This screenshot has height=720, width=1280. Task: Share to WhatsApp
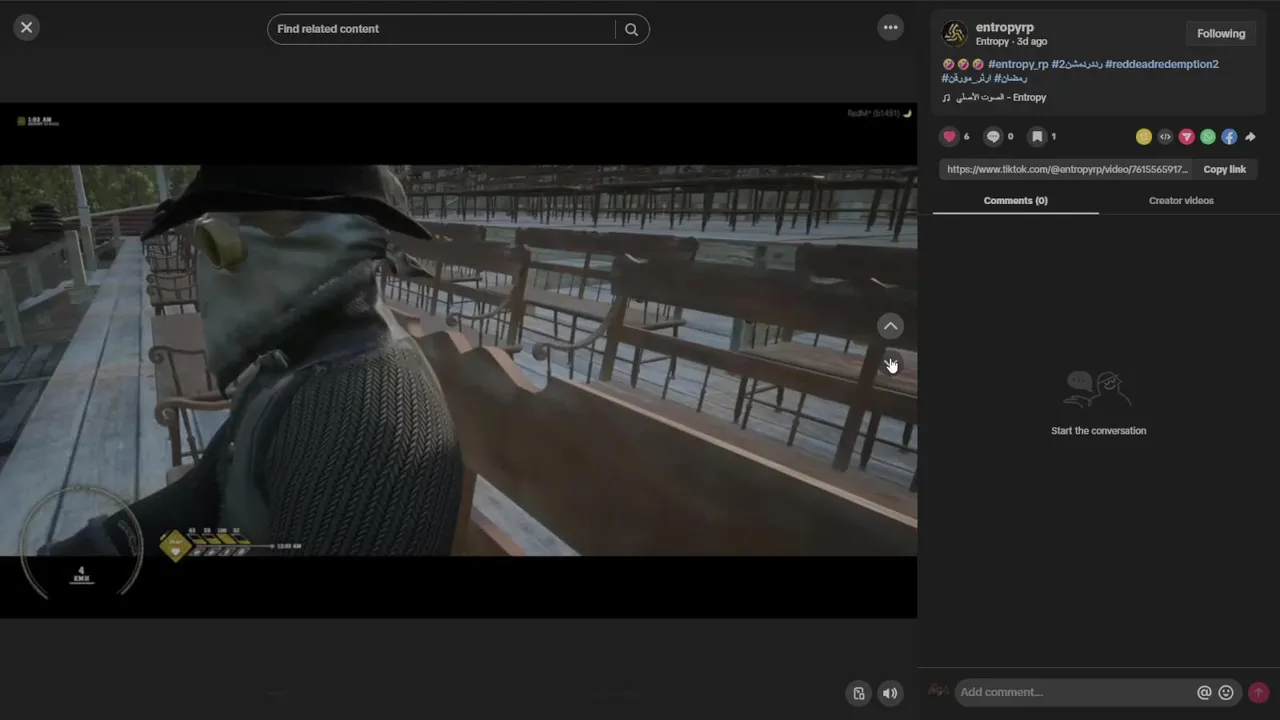point(1208,137)
